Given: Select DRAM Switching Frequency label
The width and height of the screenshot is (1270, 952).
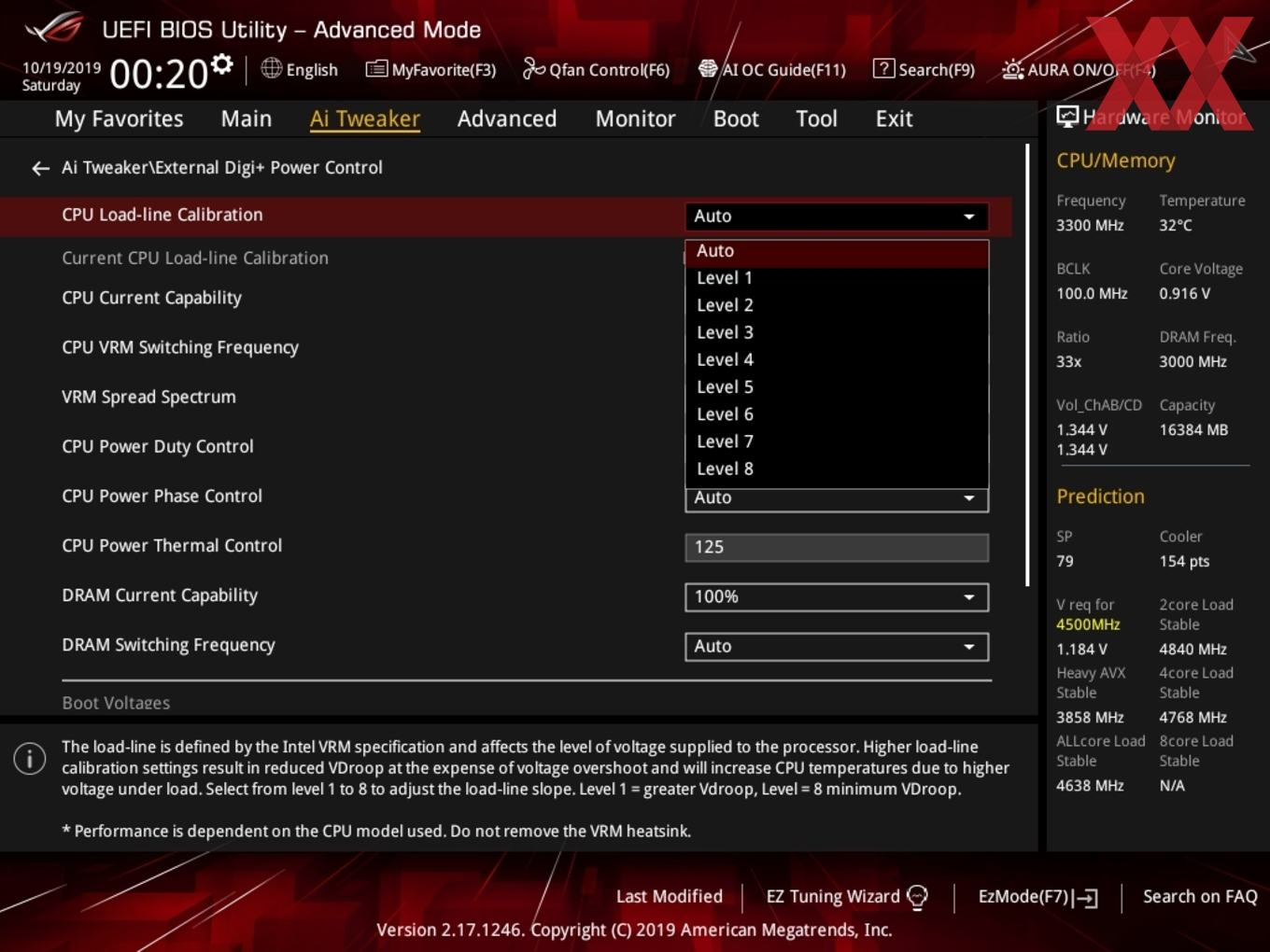Looking at the screenshot, I should click(169, 645).
